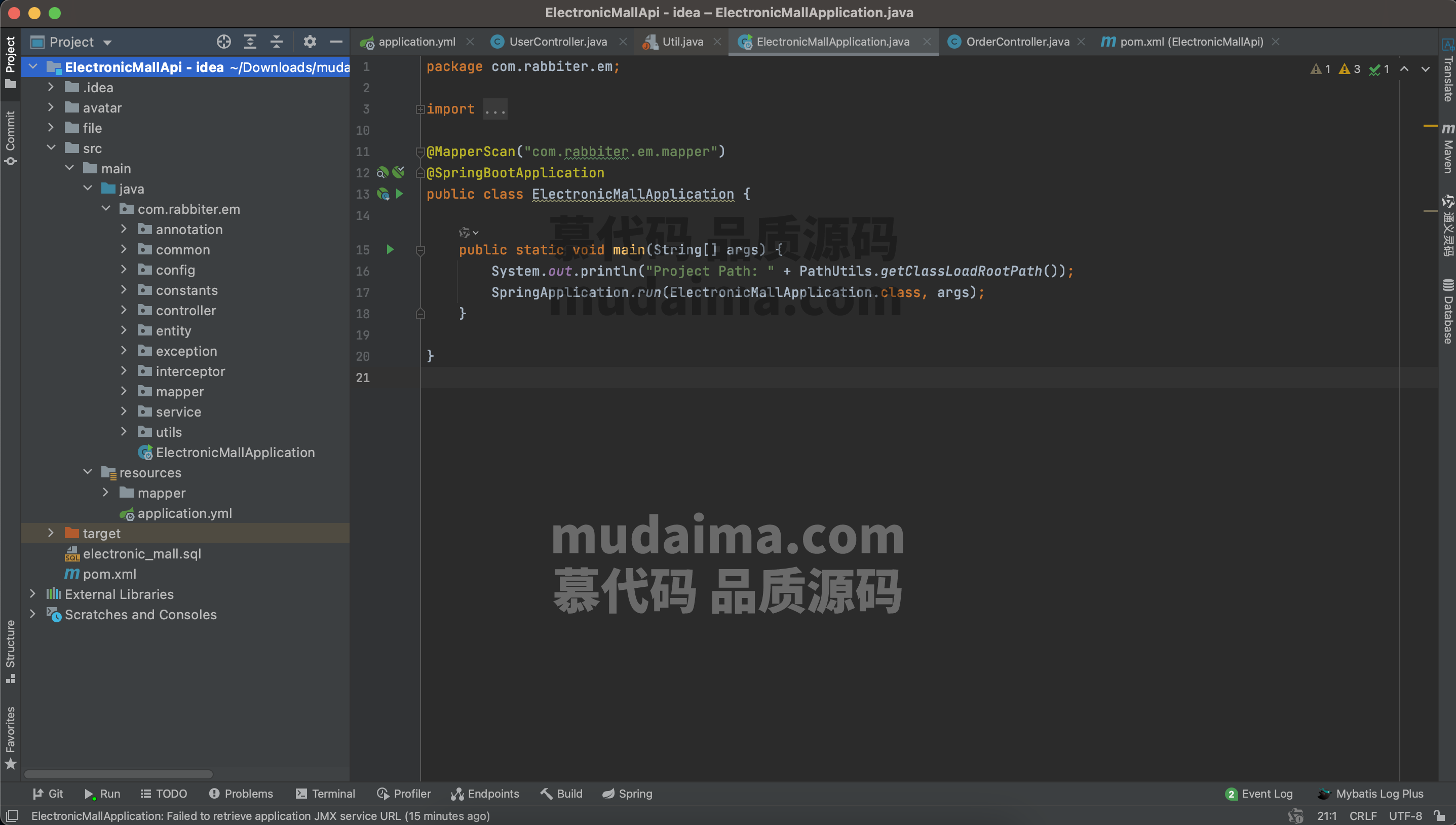
Task: Click UTF-8 encoding in status bar
Action: tap(1405, 815)
